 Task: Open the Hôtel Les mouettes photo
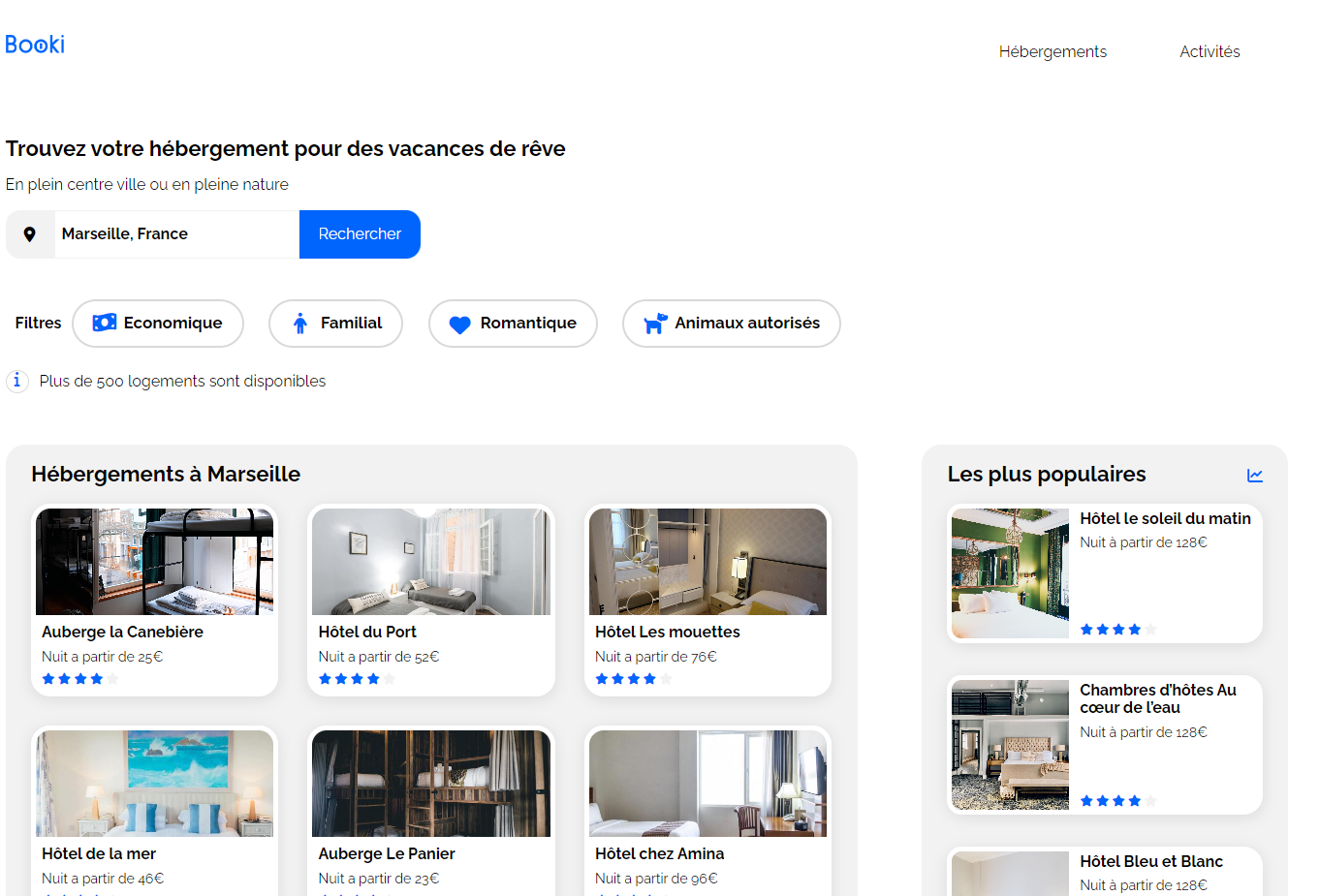707,562
